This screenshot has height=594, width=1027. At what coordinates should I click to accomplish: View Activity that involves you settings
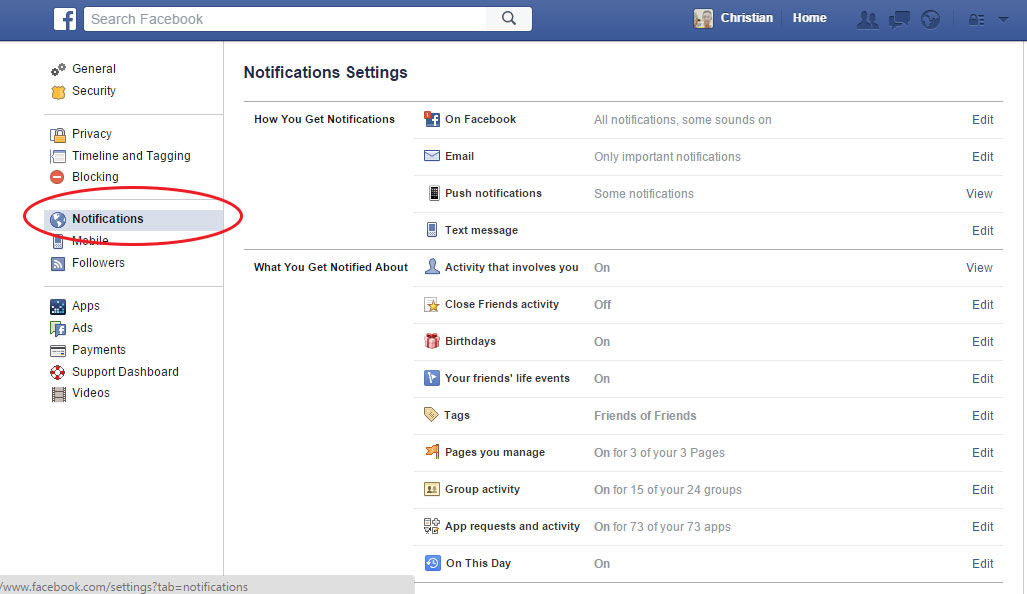(x=979, y=268)
